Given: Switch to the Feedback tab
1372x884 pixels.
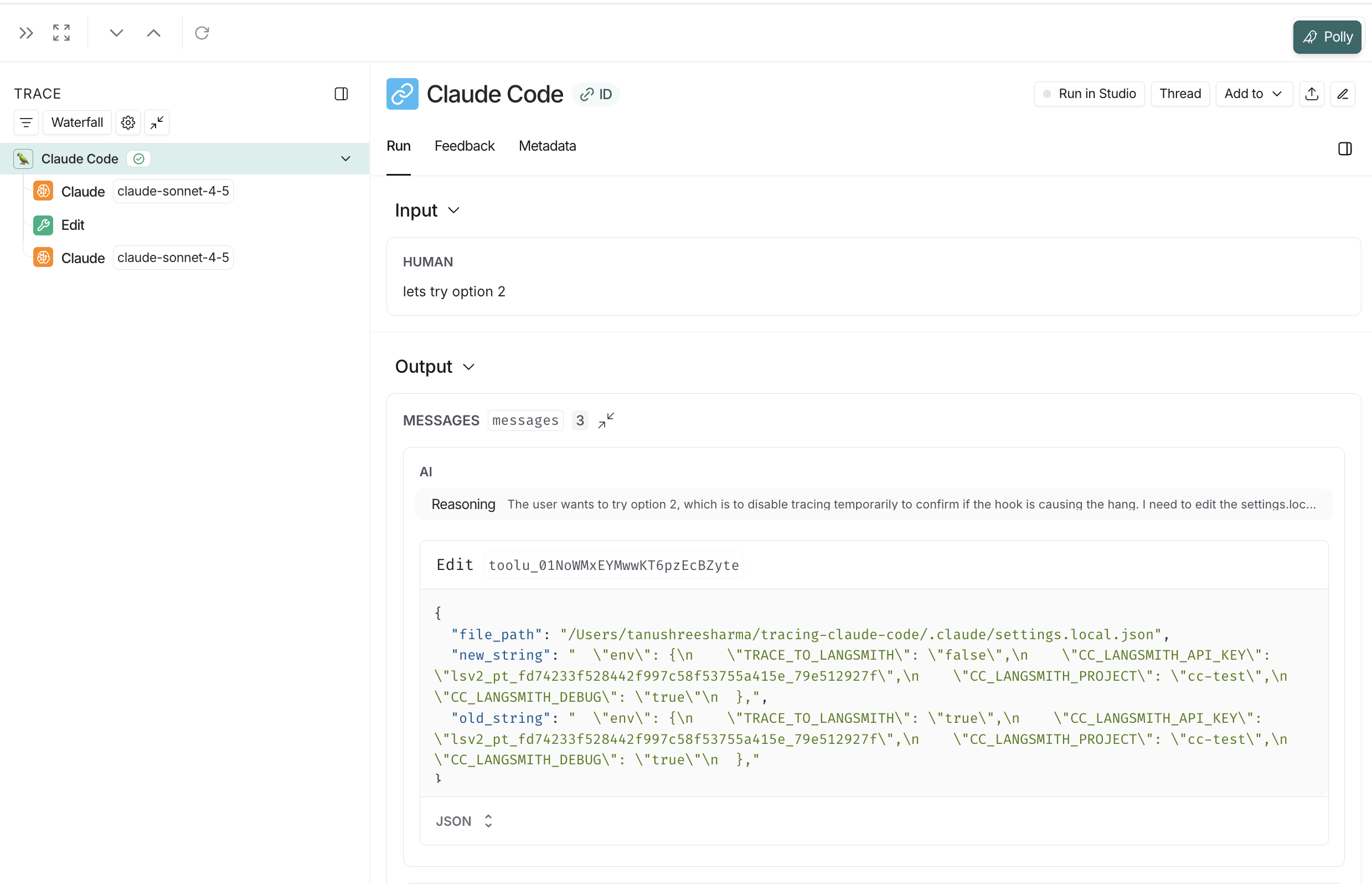Looking at the screenshot, I should click(x=464, y=146).
